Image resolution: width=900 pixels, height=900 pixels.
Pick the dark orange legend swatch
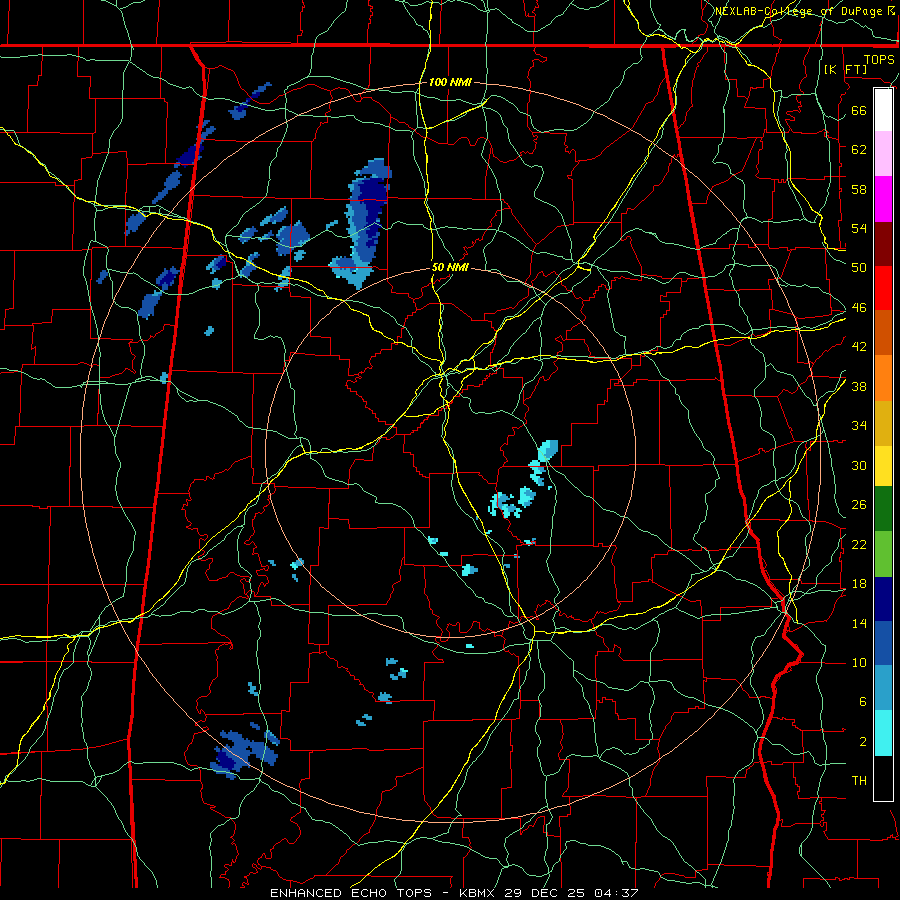click(x=883, y=333)
